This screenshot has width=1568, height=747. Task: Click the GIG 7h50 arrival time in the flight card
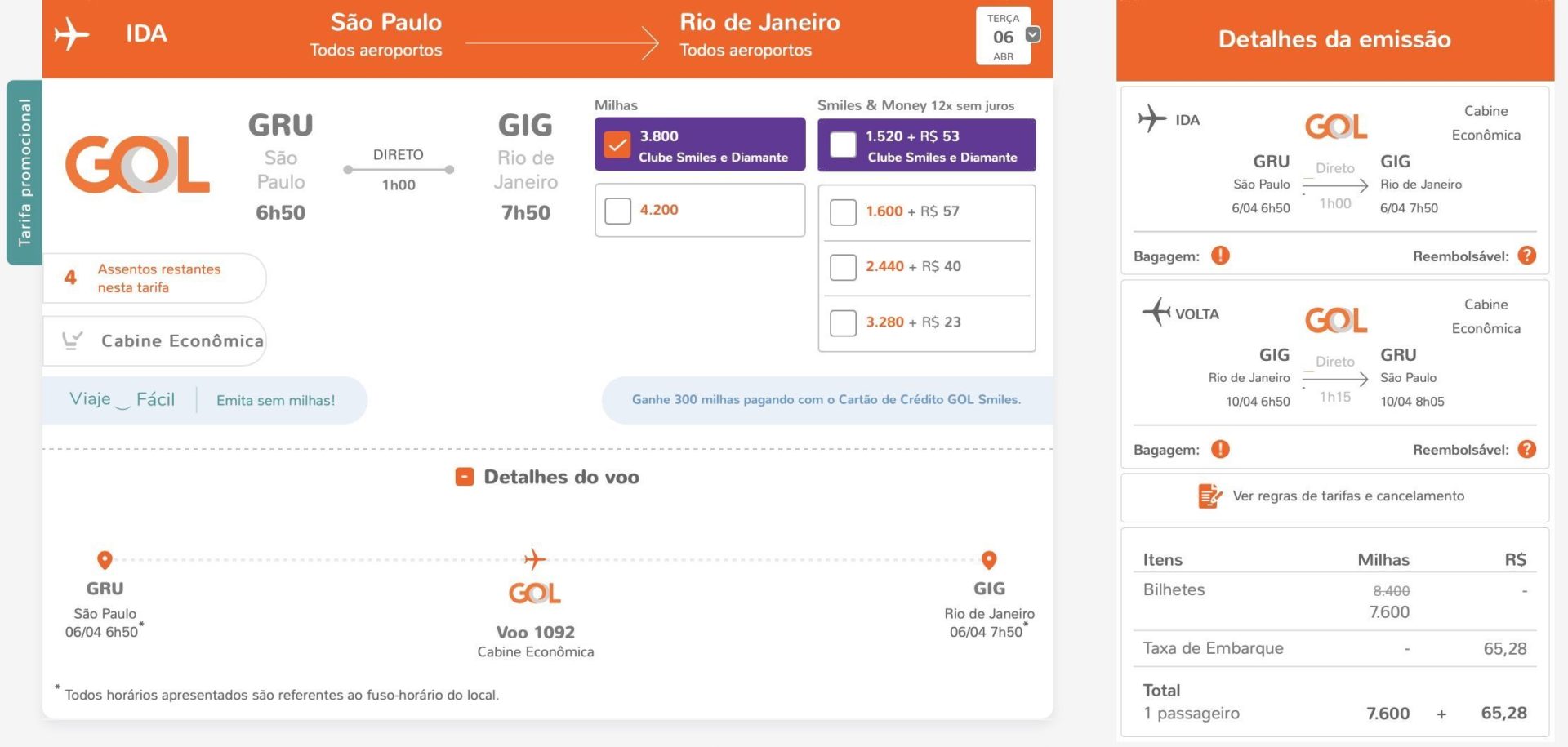(x=526, y=212)
